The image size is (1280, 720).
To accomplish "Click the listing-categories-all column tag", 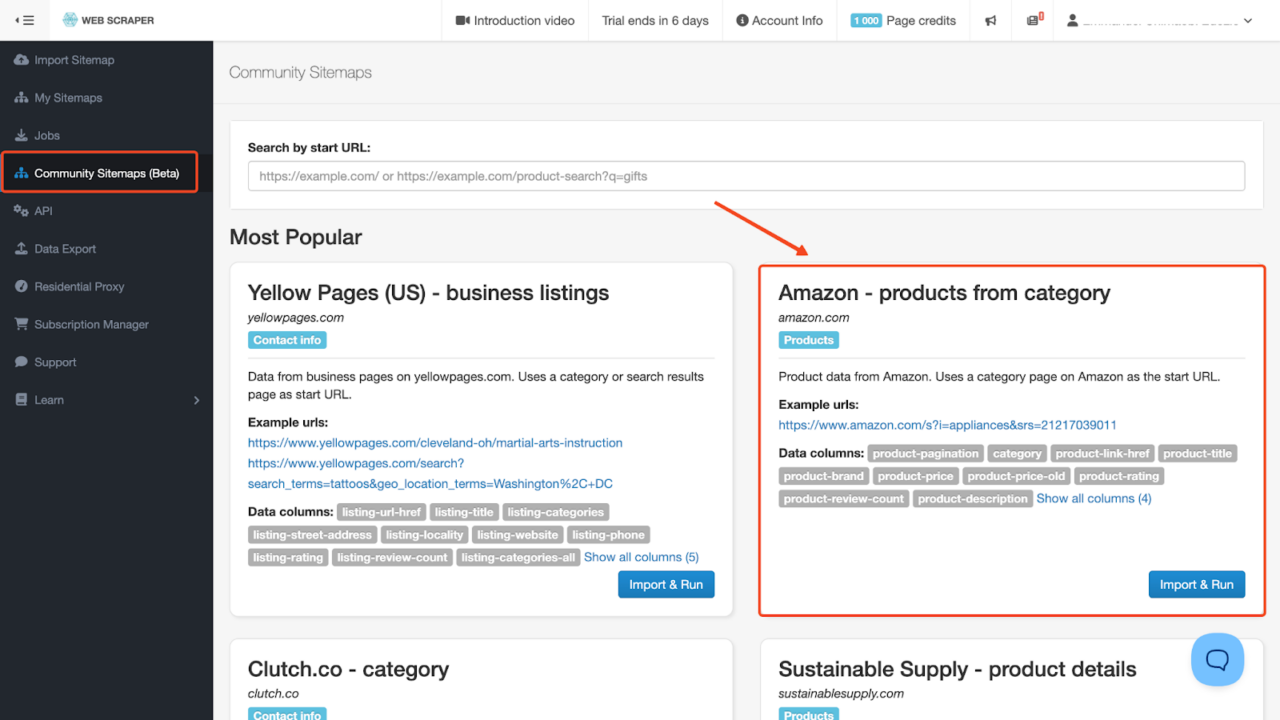I will pyautogui.click(x=518, y=557).
